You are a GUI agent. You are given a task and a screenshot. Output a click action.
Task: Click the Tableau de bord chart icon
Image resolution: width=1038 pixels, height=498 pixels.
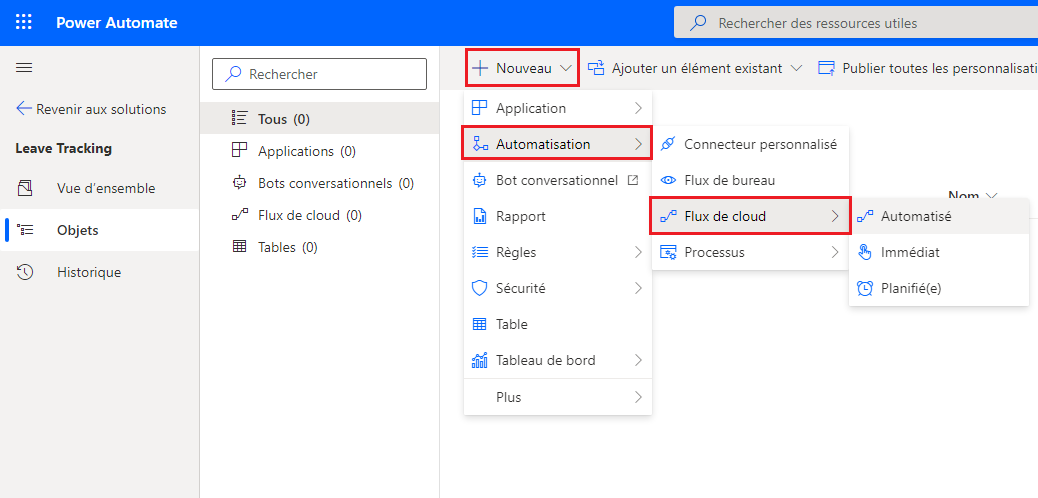point(479,360)
